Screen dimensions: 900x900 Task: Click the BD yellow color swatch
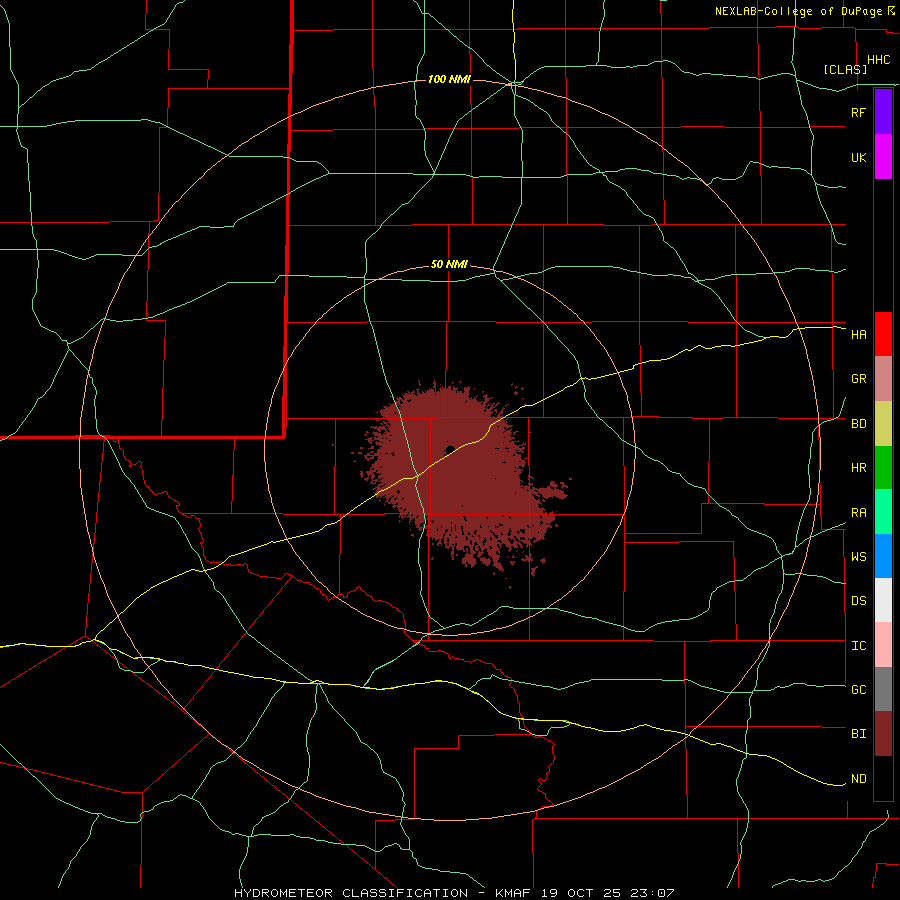(x=883, y=424)
